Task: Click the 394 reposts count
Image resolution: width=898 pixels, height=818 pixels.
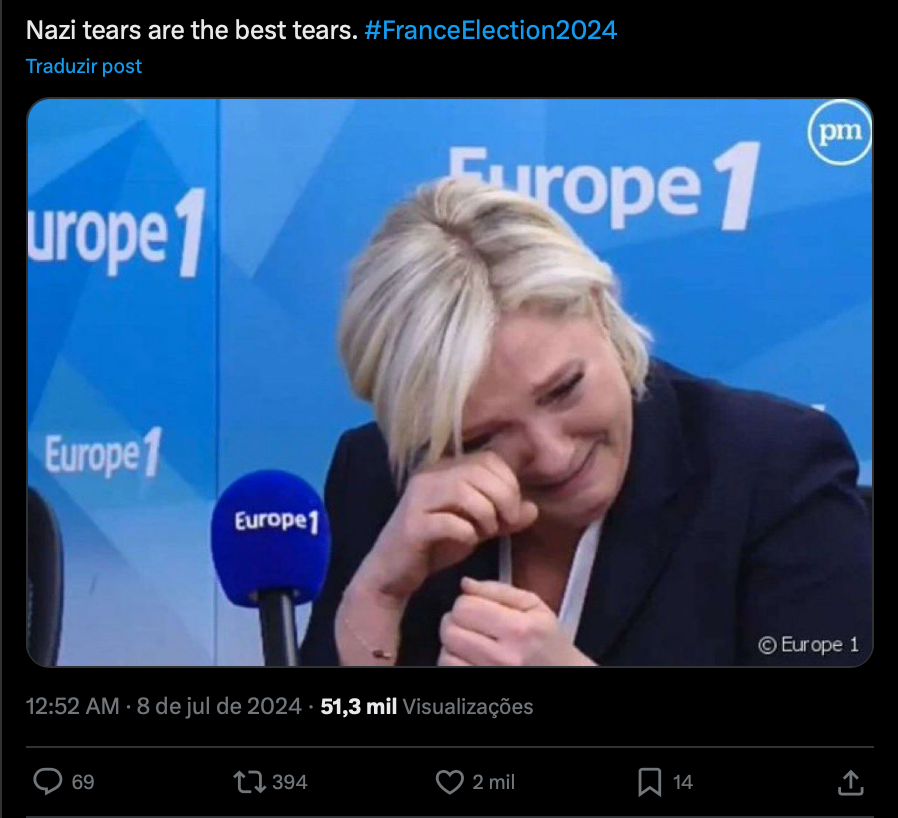Action: point(290,782)
